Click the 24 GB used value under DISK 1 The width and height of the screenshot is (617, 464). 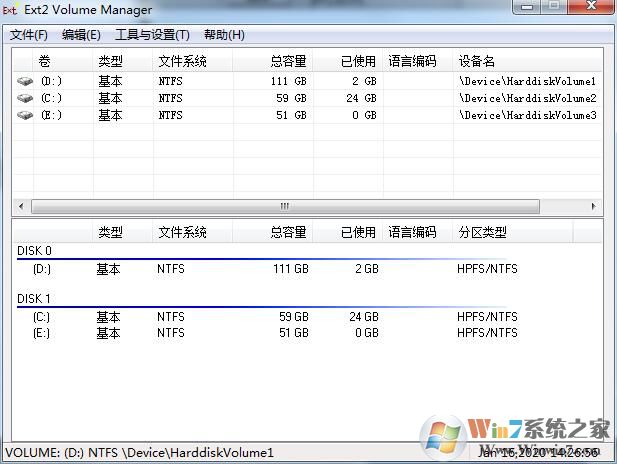pyautogui.click(x=364, y=317)
